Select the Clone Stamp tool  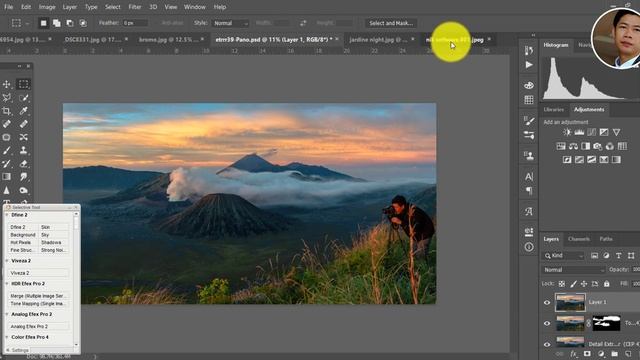pos(23,150)
